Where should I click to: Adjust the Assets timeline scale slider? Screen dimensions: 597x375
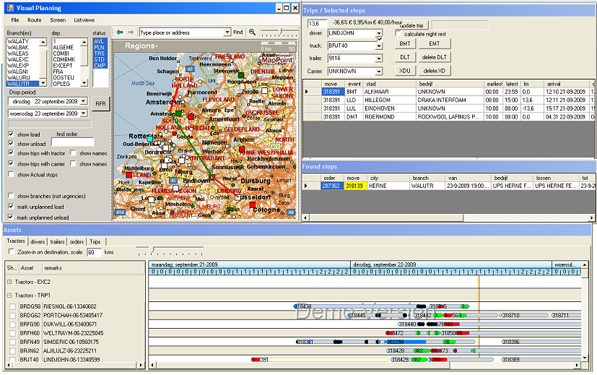(153, 250)
